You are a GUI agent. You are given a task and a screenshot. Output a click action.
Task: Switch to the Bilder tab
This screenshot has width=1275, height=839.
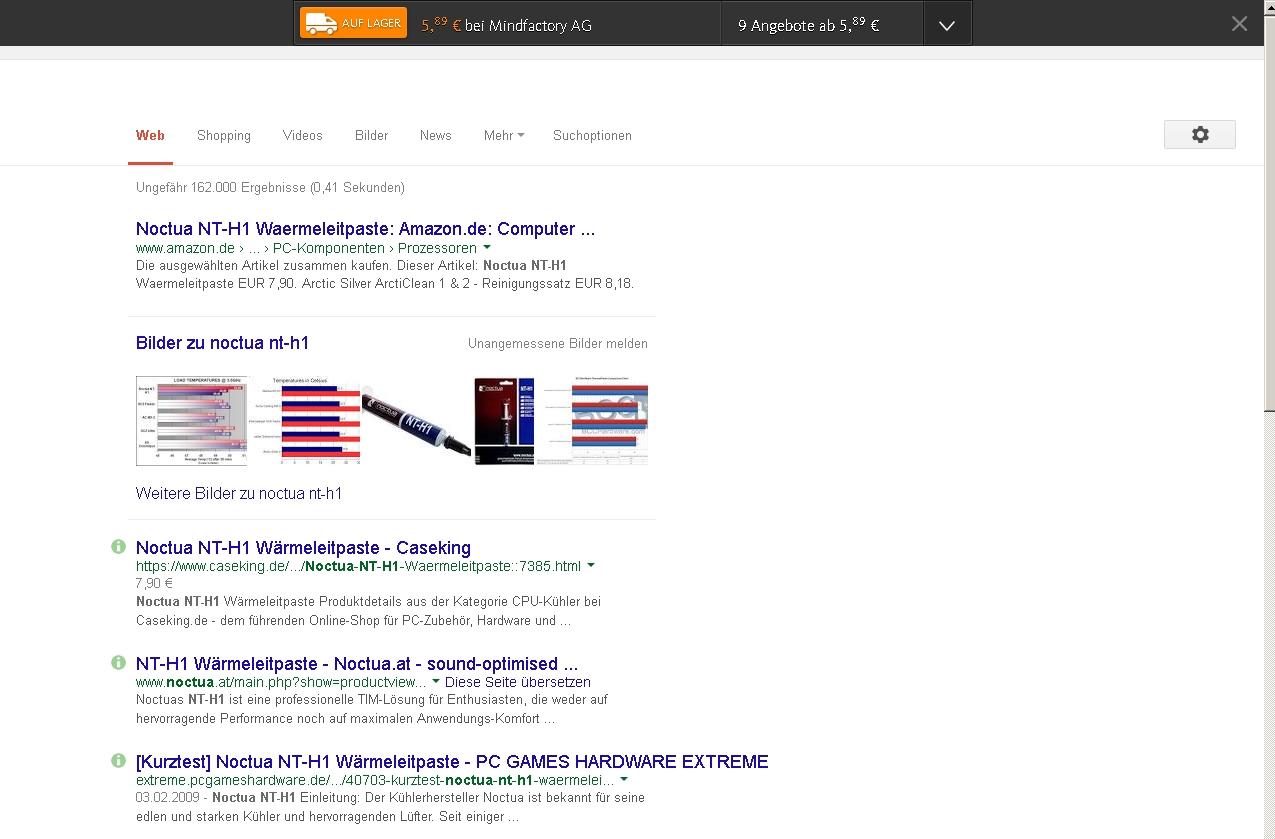point(371,136)
